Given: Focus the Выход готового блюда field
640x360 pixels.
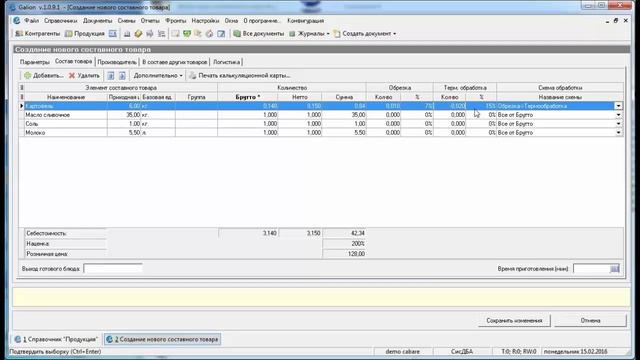Looking at the screenshot, I should 113,269.
